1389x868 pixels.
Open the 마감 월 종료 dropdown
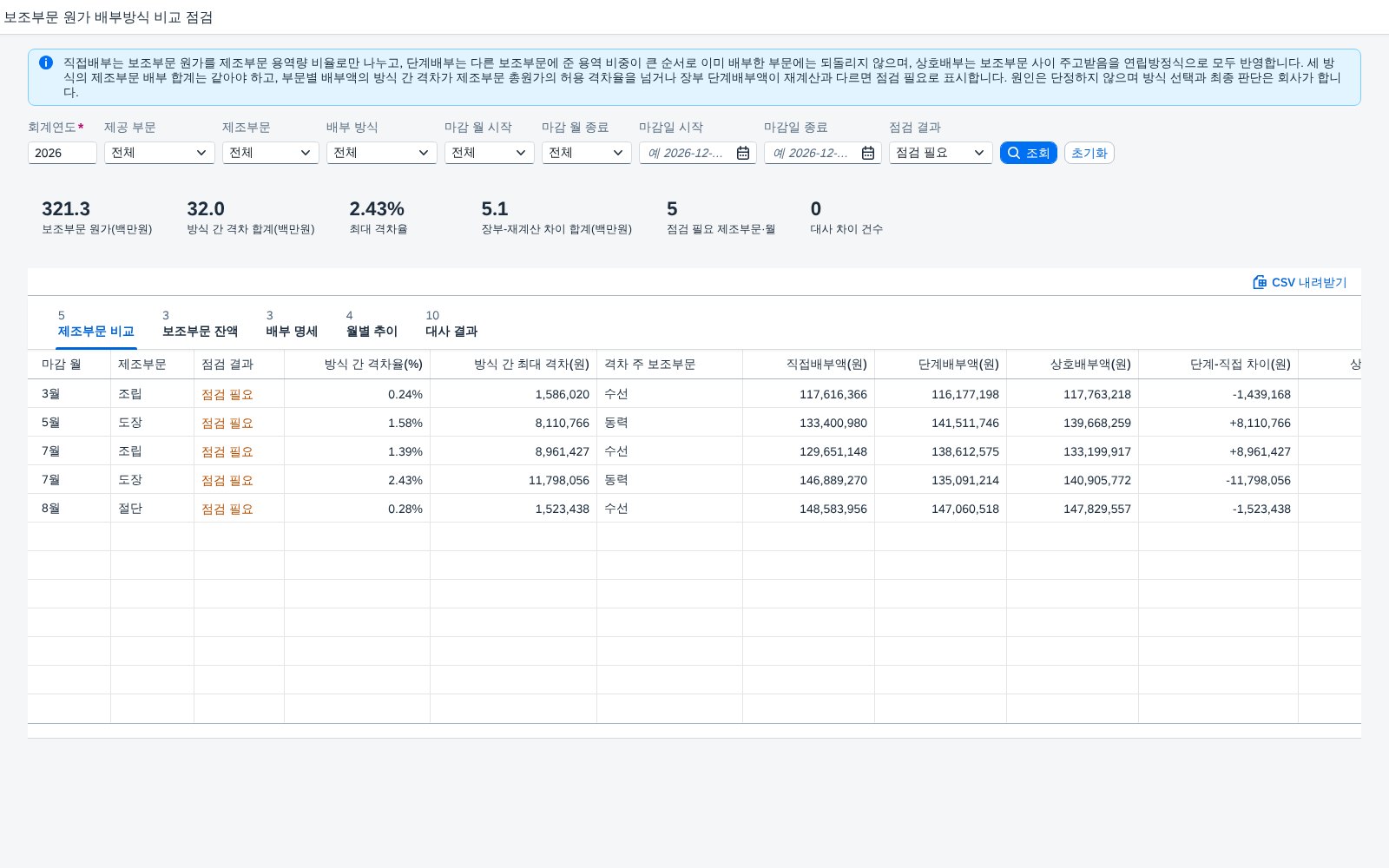(x=587, y=153)
